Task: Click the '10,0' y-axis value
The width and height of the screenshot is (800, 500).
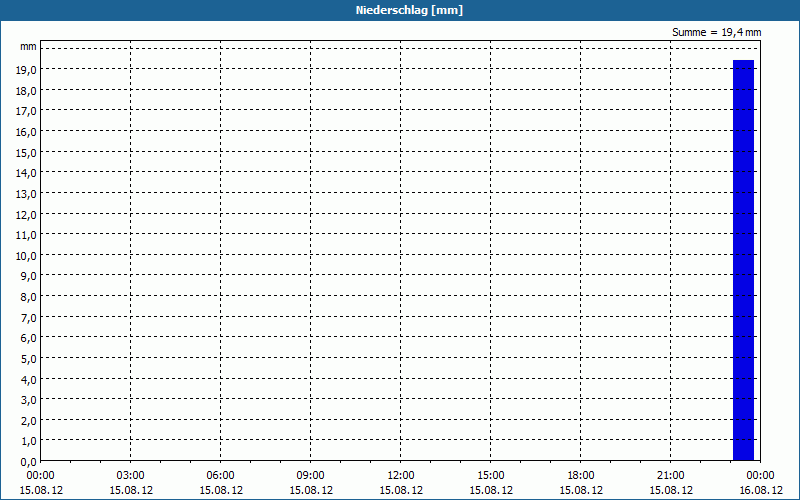Action: coord(26,256)
